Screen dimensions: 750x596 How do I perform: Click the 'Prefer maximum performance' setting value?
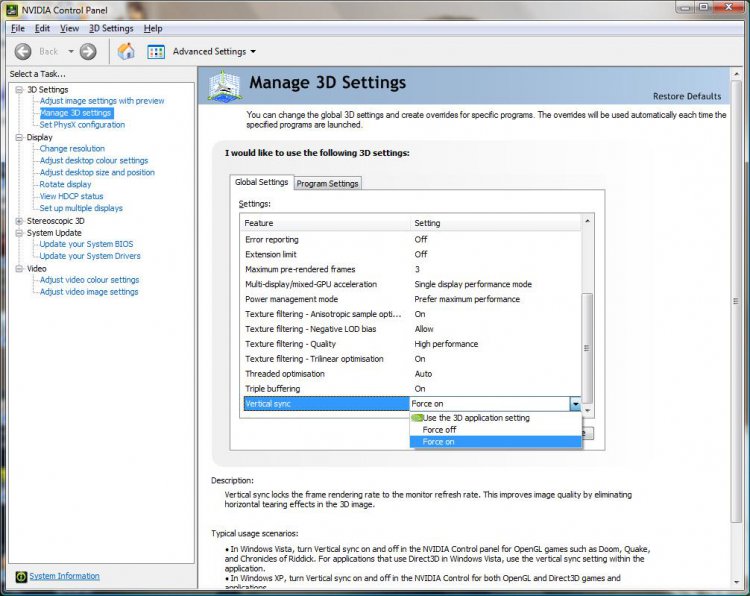point(467,299)
